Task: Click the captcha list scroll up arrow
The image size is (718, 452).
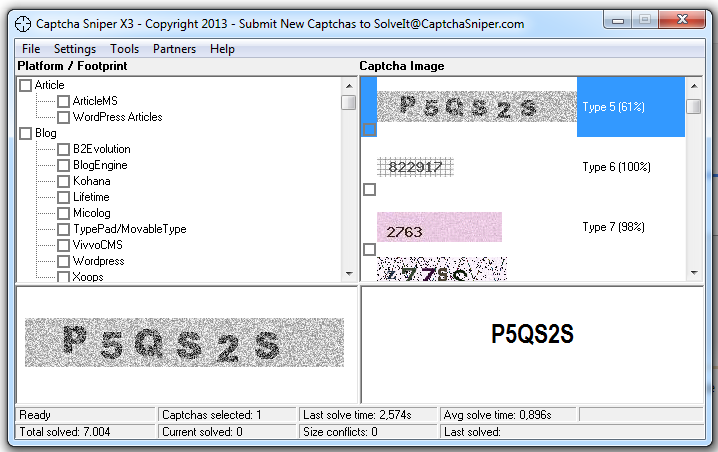Action: [x=694, y=86]
